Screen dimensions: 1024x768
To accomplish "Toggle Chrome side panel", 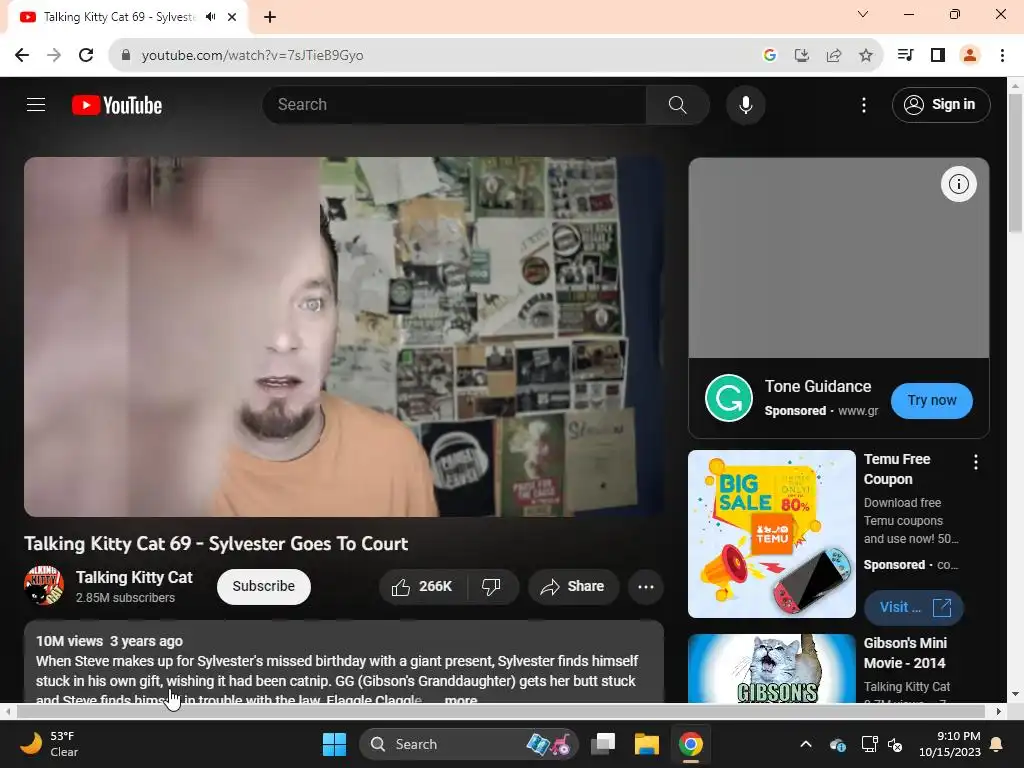I will pos(938,55).
